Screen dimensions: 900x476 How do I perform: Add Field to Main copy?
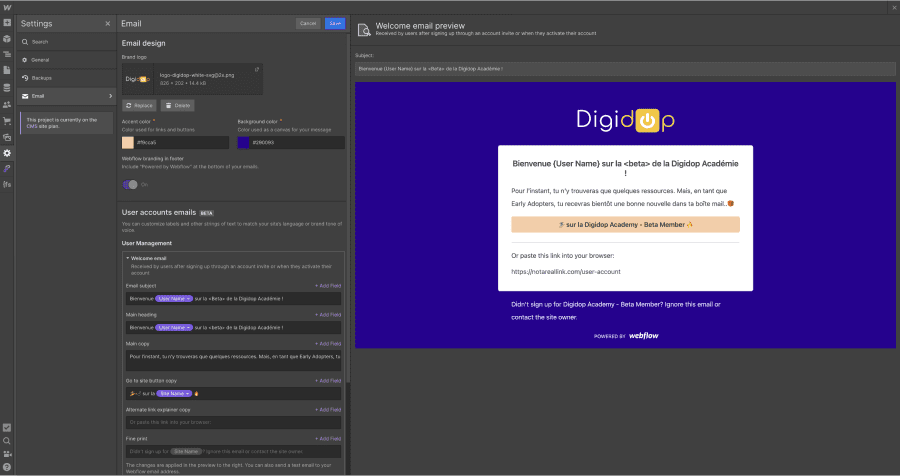(x=328, y=344)
